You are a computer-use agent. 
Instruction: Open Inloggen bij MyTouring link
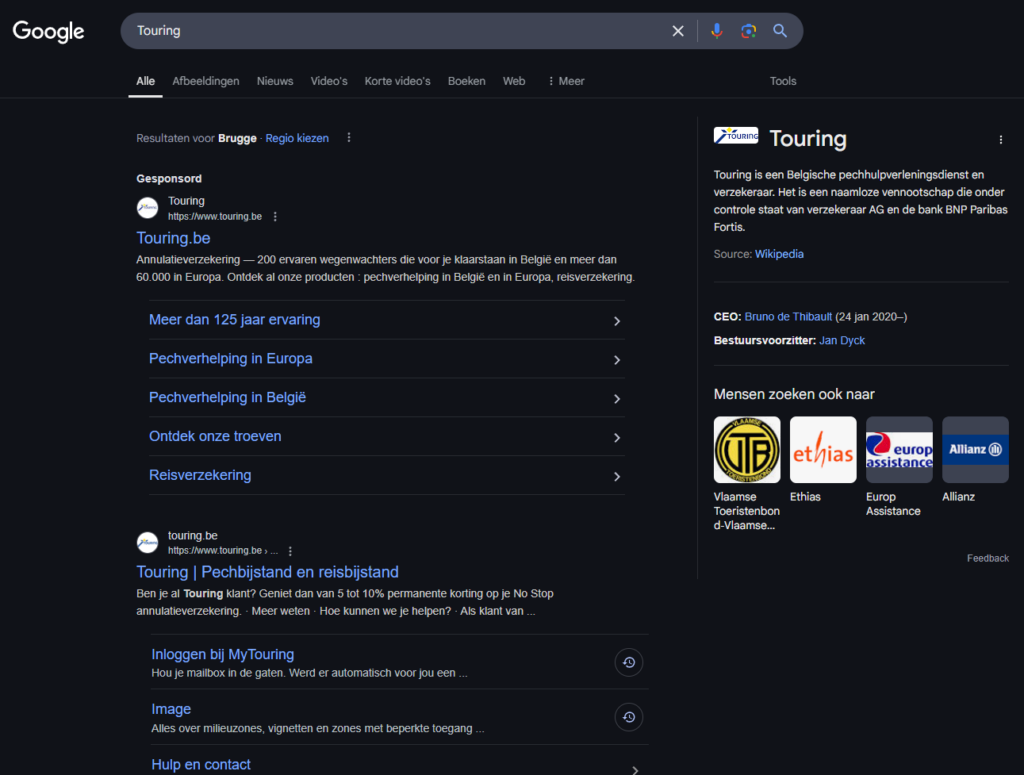click(x=223, y=654)
